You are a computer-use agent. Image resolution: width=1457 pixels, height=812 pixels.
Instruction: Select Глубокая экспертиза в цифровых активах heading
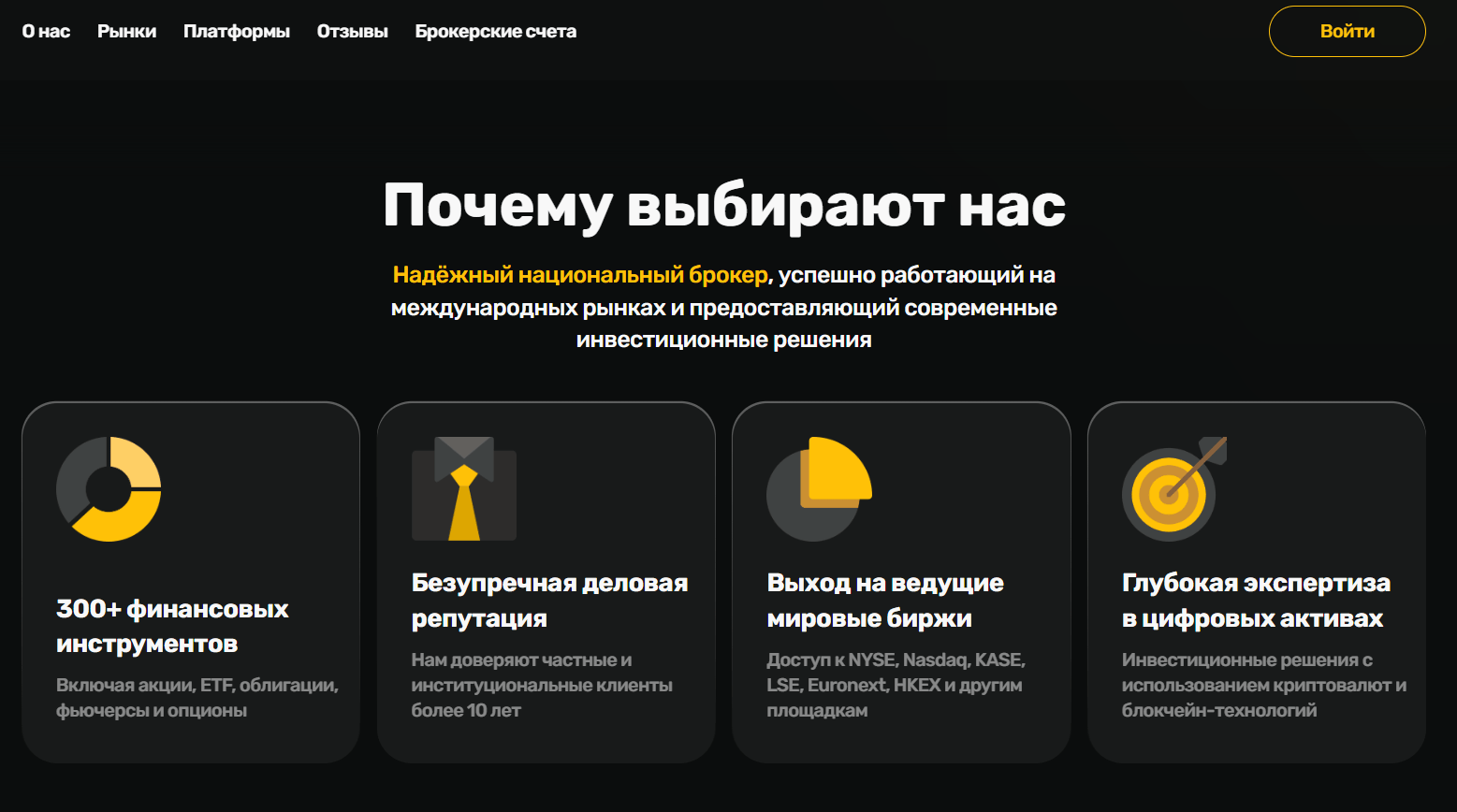tap(1256, 600)
